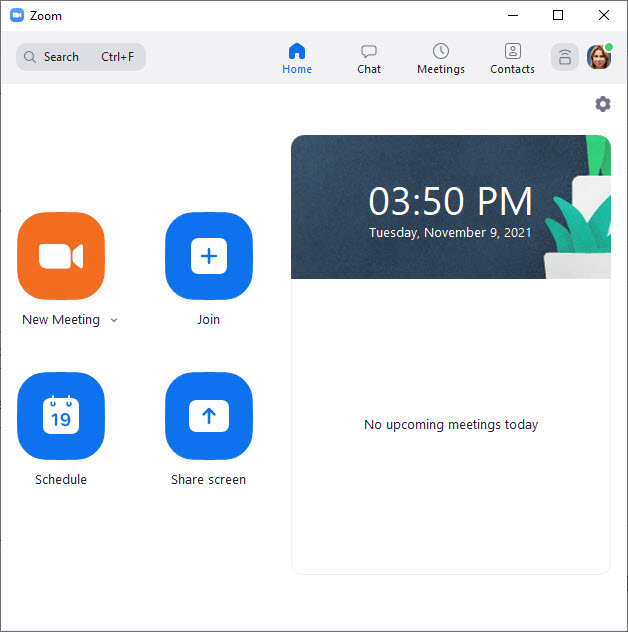
Task: Click the 'Schedule' label
Action: 61,480
